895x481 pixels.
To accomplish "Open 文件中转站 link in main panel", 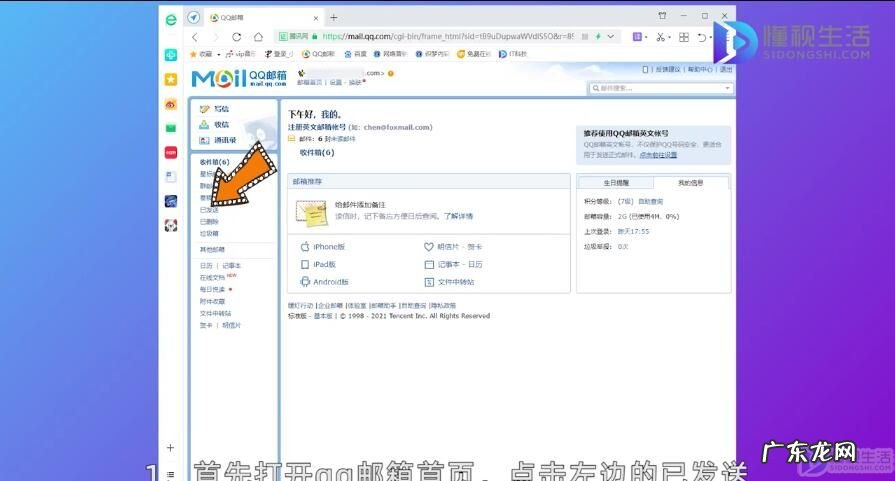I will click(456, 282).
